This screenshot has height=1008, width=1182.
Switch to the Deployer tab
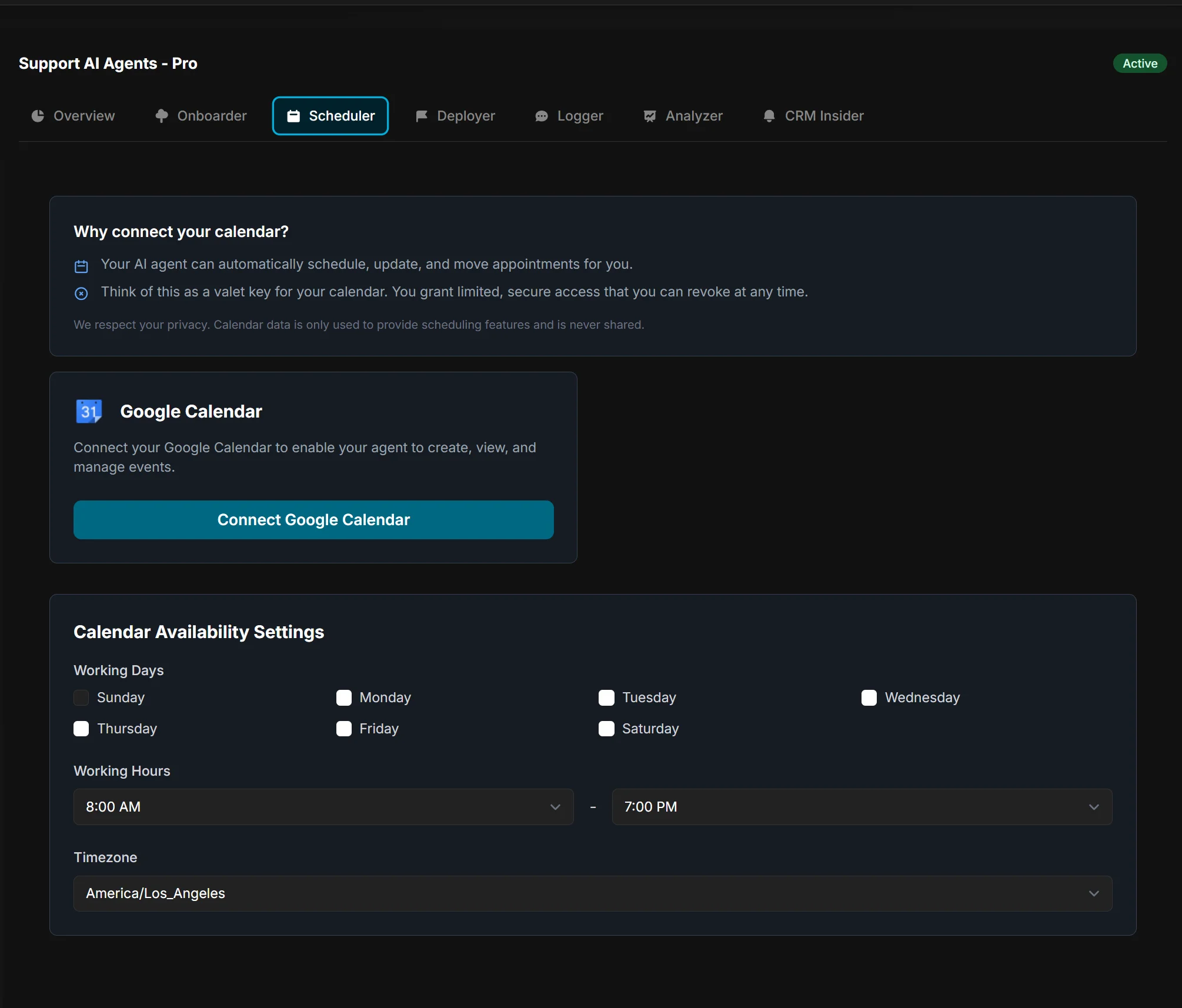(x=456, y=116)
